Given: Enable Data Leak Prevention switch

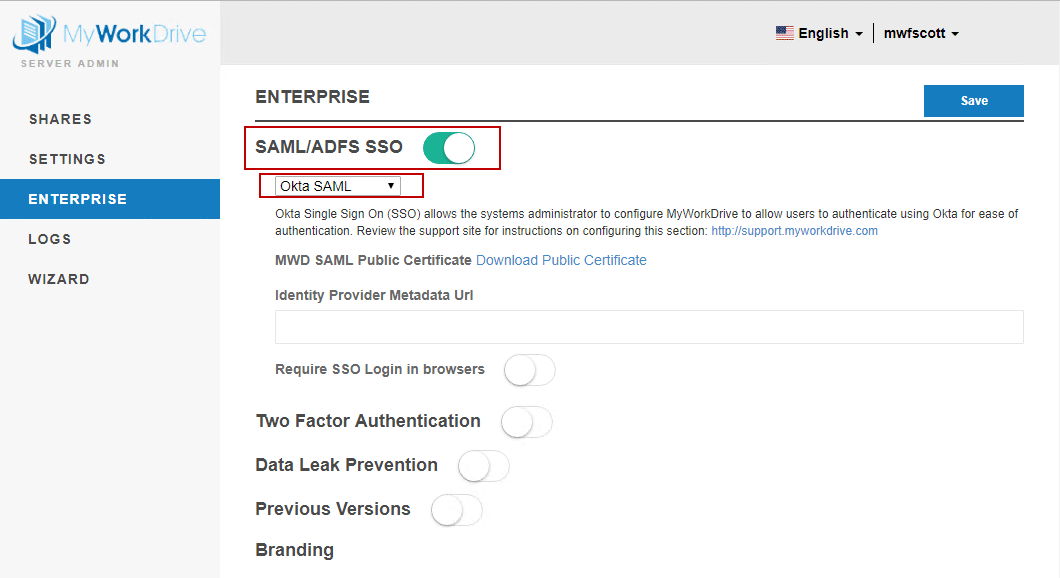Looking at the screenshot, I should click(483, 466).
